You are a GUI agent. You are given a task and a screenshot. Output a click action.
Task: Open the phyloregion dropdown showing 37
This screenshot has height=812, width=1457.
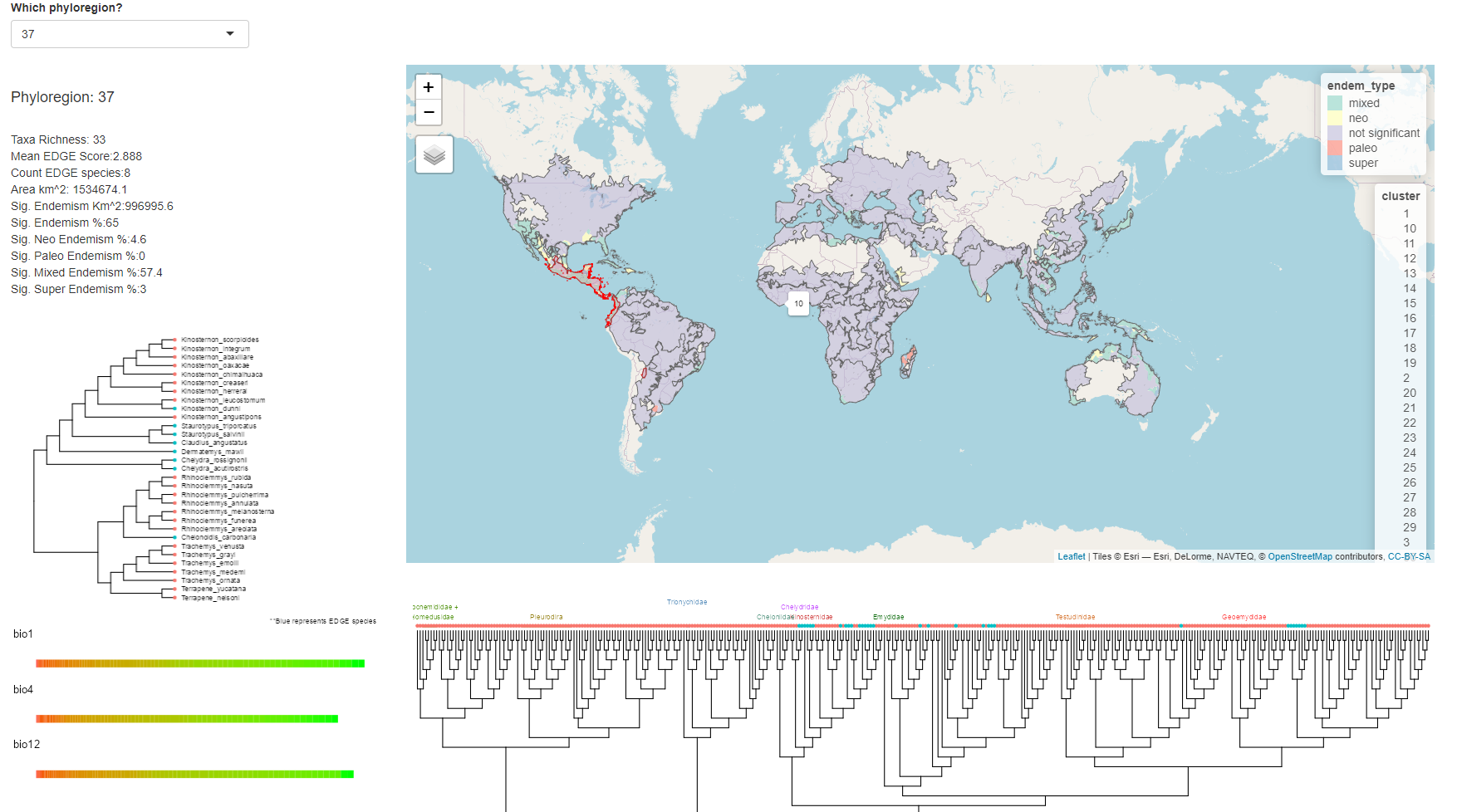click(x=130, y=34)
